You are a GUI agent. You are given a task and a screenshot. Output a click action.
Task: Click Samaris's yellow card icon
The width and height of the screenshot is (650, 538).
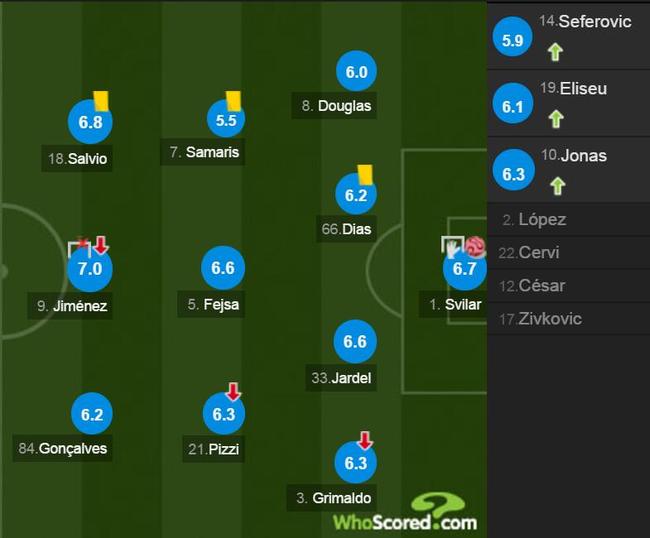click(233, 101)
